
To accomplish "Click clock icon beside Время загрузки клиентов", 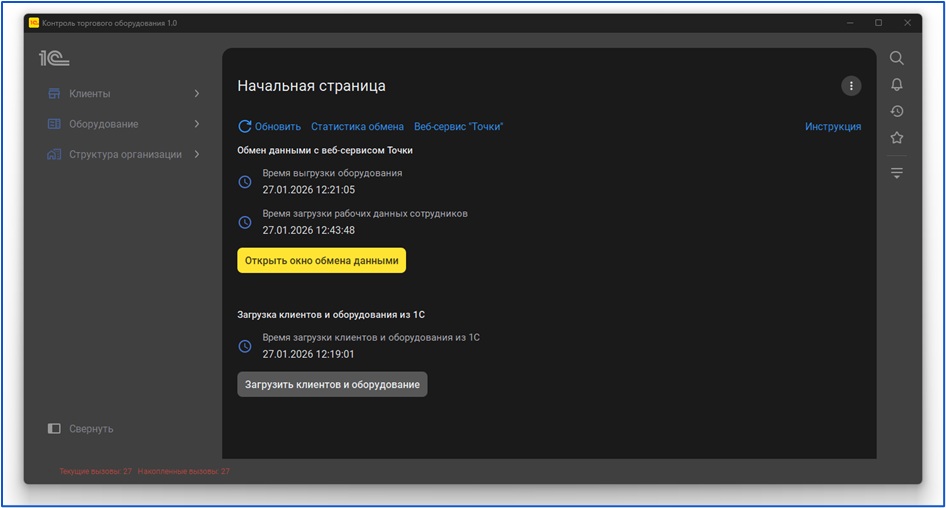I will (244, 346).
